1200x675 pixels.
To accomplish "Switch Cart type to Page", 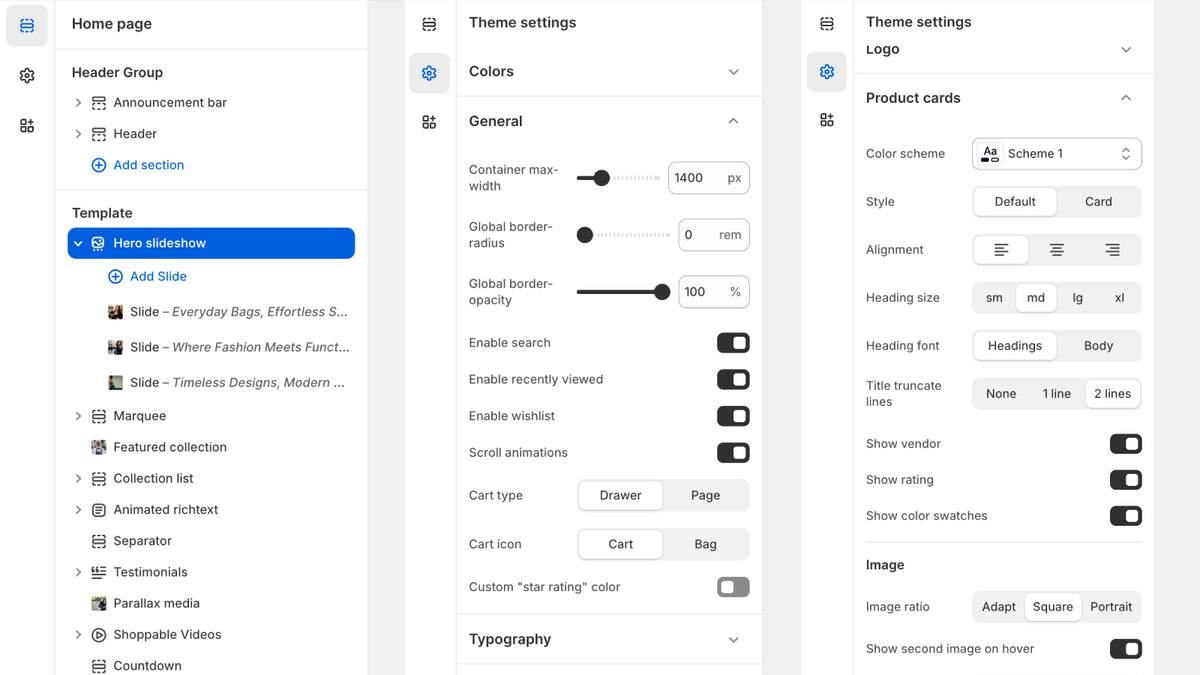I will click(x=705, y=495).
